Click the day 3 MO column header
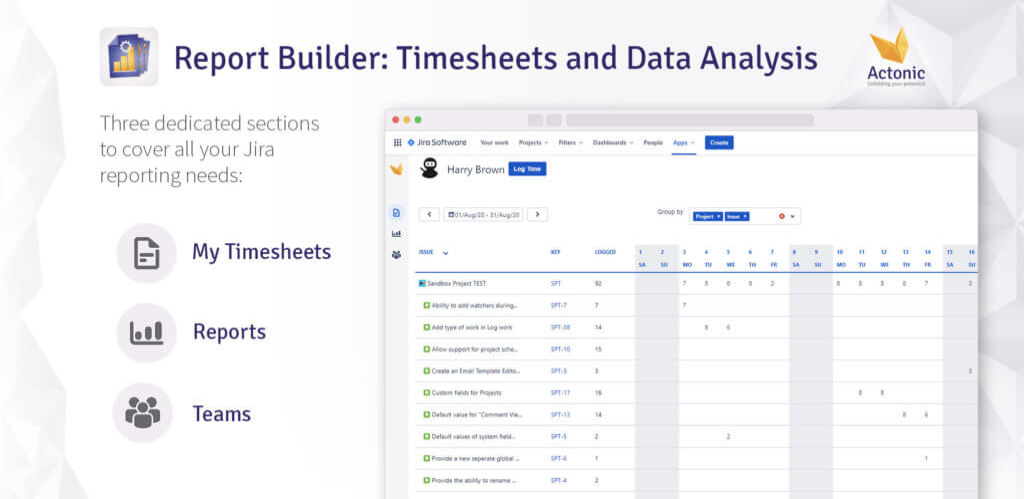The width and height of the screenshot is (1024, 499). point(686,258)
